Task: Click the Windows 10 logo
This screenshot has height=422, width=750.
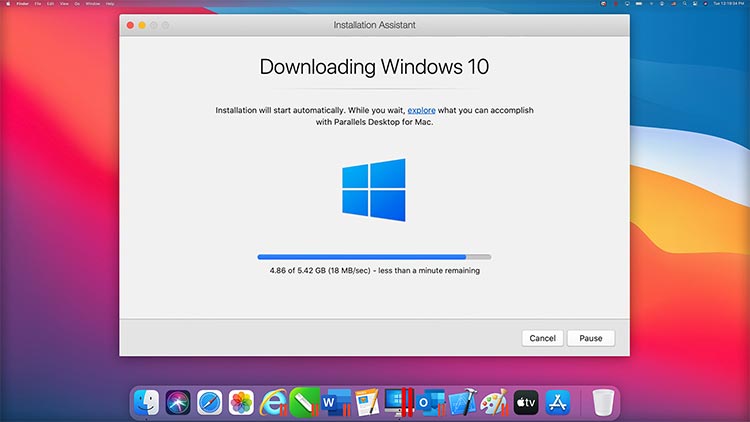Action: coord(374,190)
